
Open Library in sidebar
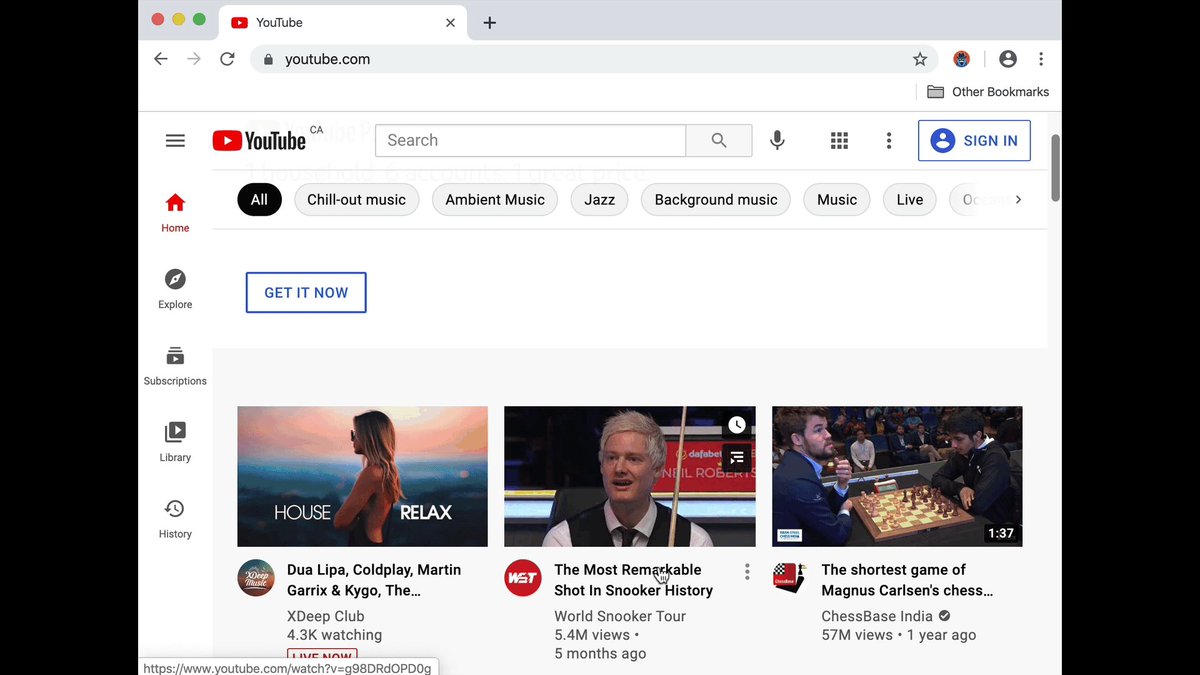[x=175, y=442]
